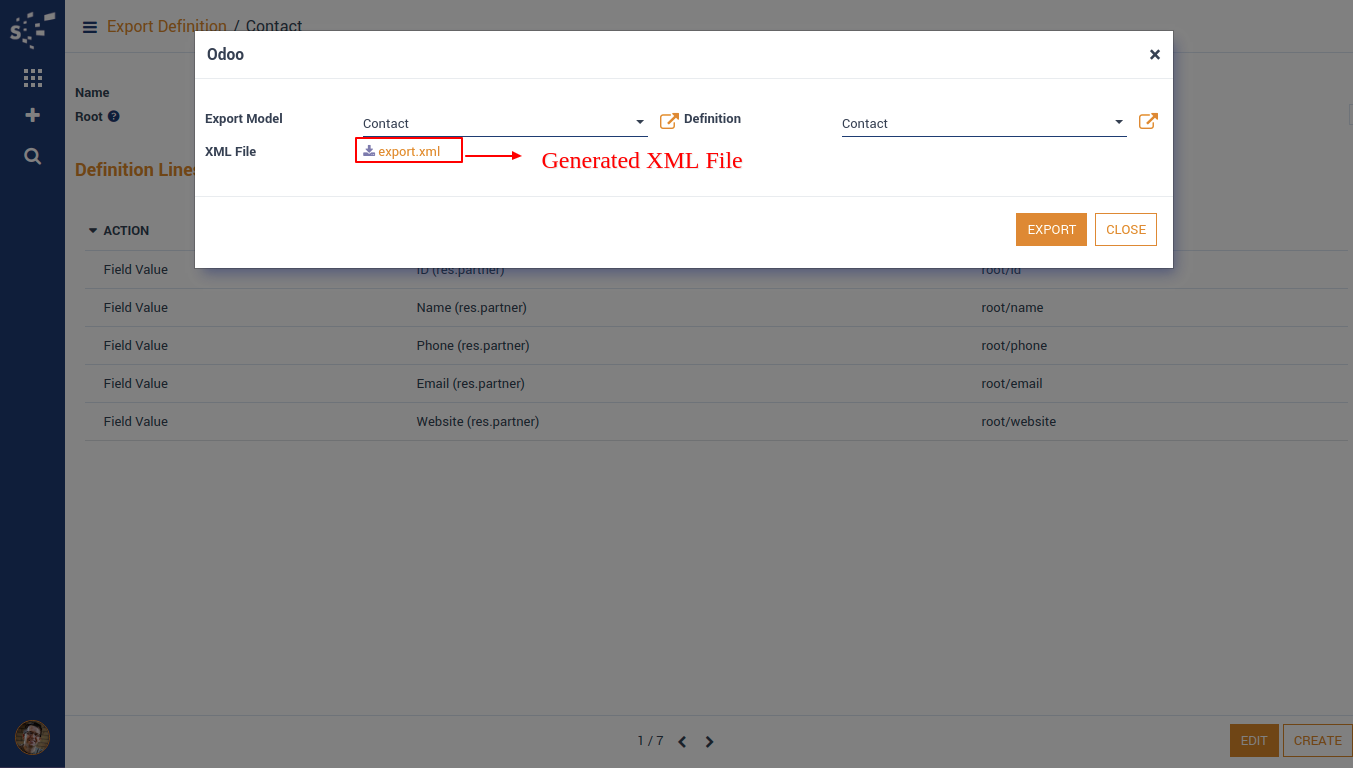This screenshot has height=768, width=1353.
Task: Go to next record arrow
Action: 710,742
